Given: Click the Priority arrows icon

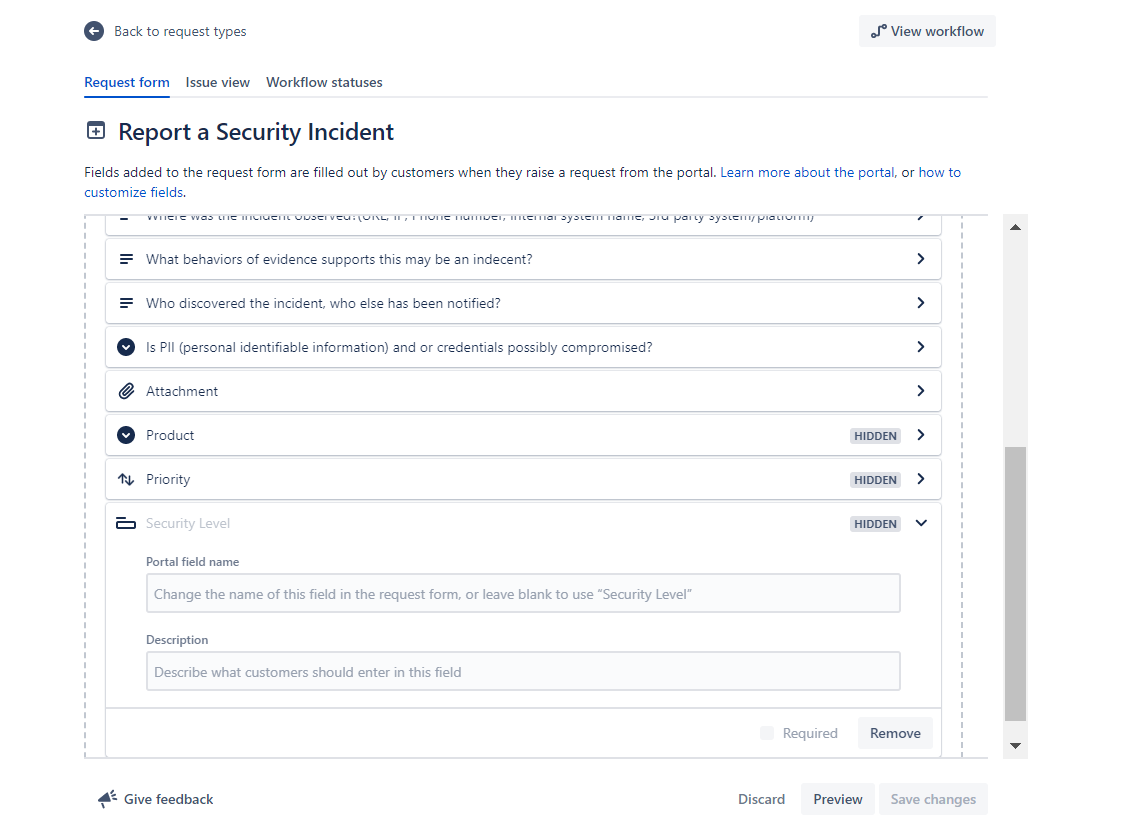Looking at the screenshot, I should tap(126, 479).
